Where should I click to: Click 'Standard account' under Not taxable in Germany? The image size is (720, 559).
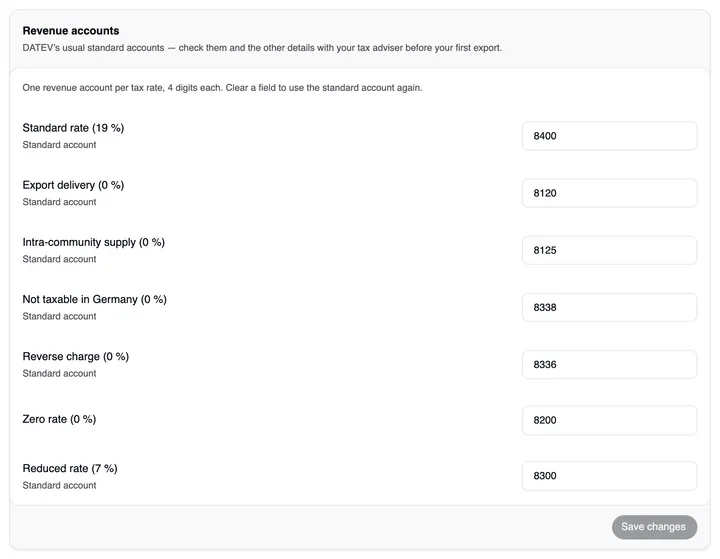[59, 316]
